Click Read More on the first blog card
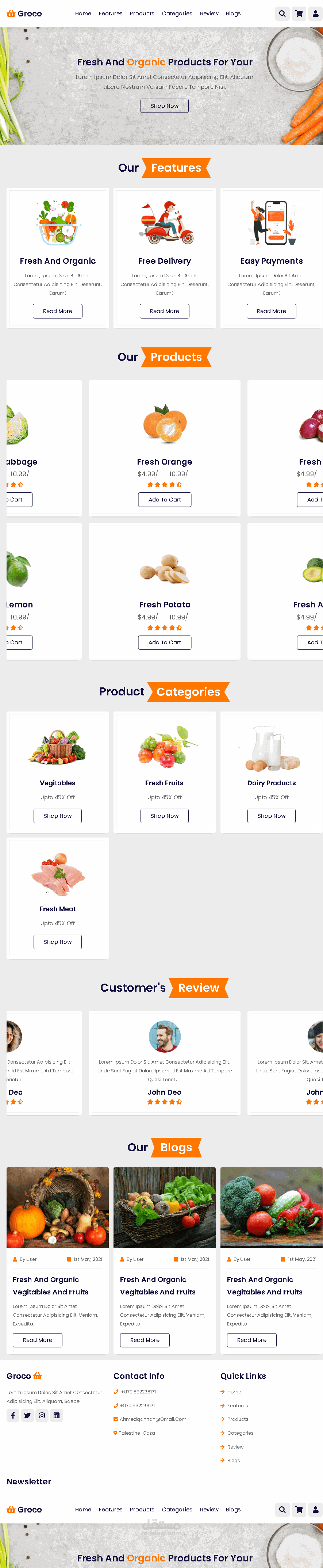Image resolution: width=323 pixels, height=1568 pixels. pyautogui.click(x=37, y=1340)
